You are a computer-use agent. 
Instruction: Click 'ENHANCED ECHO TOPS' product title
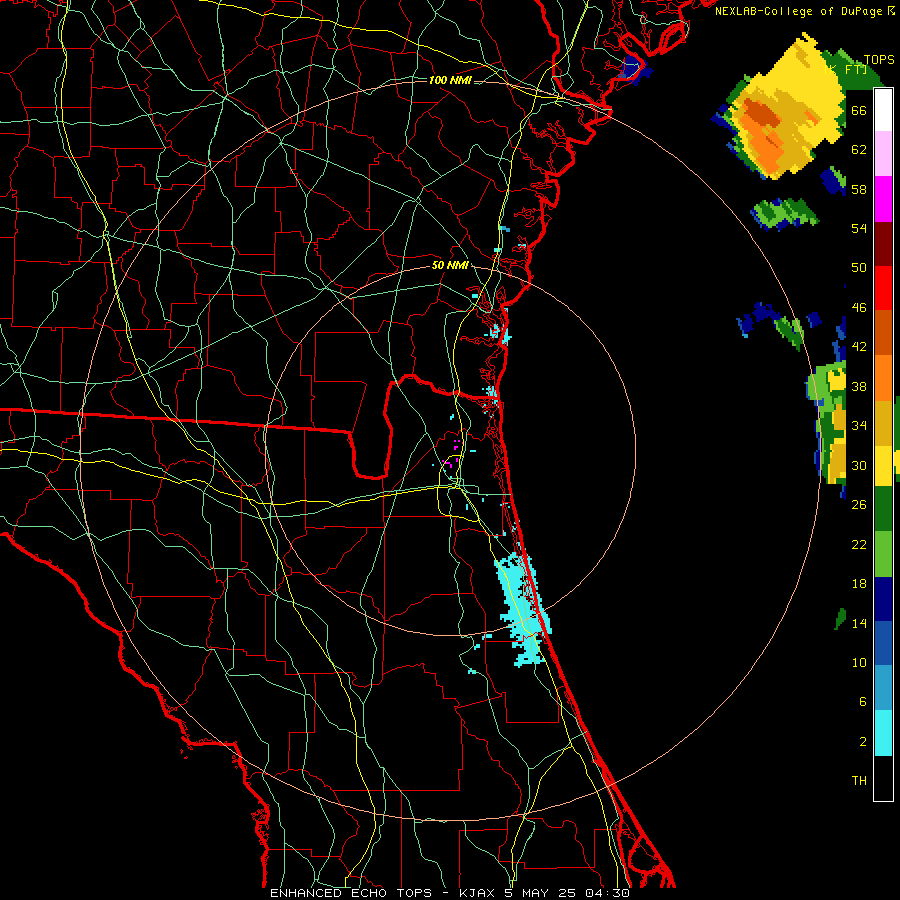coord(351,893)
